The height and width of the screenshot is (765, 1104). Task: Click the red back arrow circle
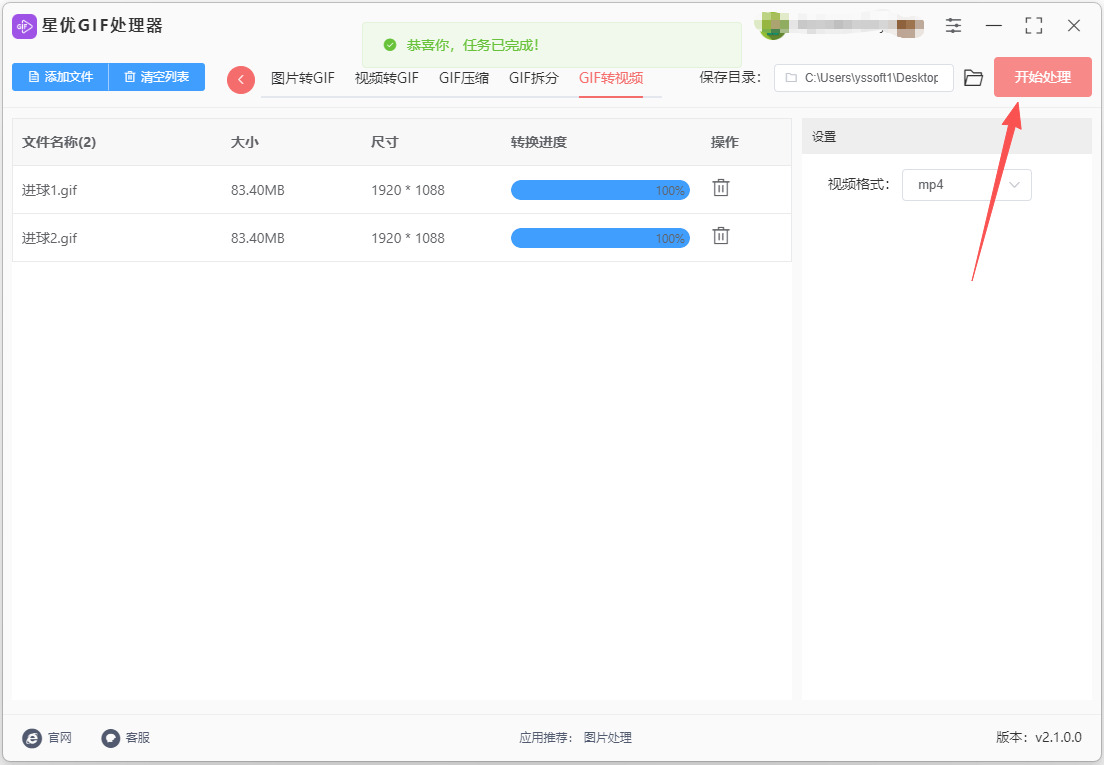pos(240,80)
